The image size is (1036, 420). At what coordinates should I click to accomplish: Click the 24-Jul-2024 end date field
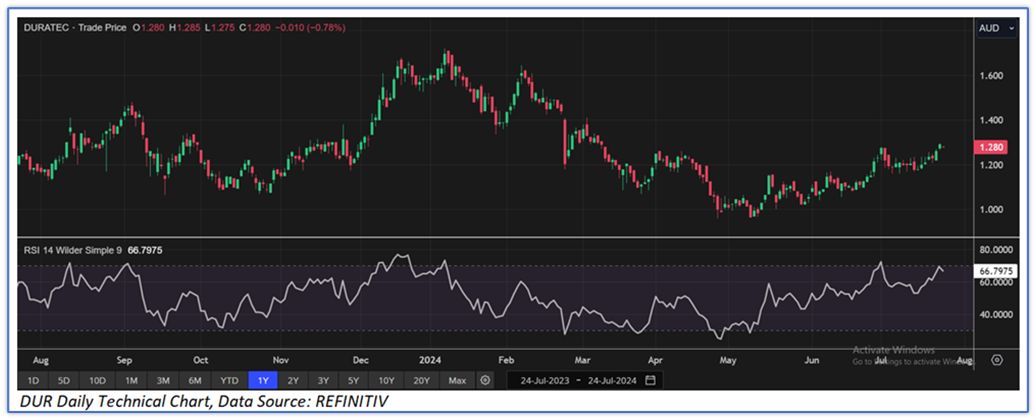point(613,380)
